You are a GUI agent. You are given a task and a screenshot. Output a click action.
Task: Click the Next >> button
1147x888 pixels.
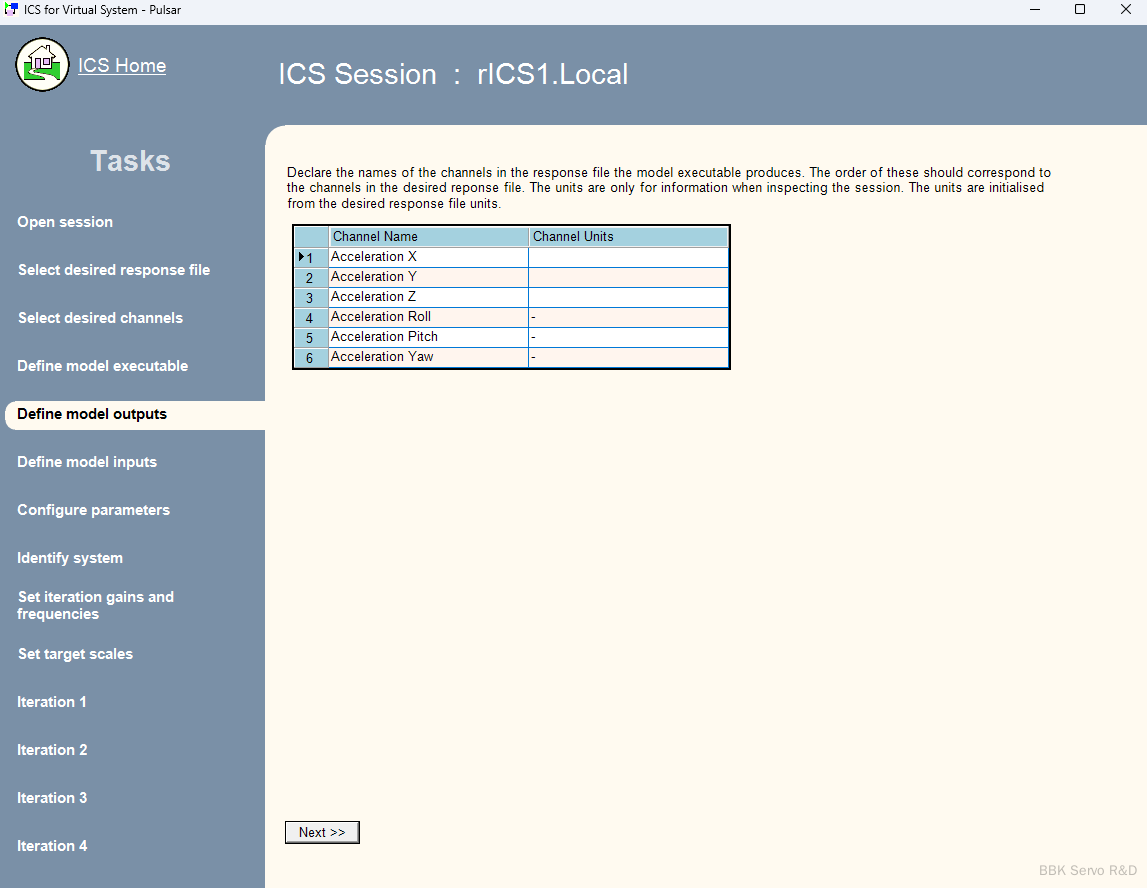coord(322,832)
